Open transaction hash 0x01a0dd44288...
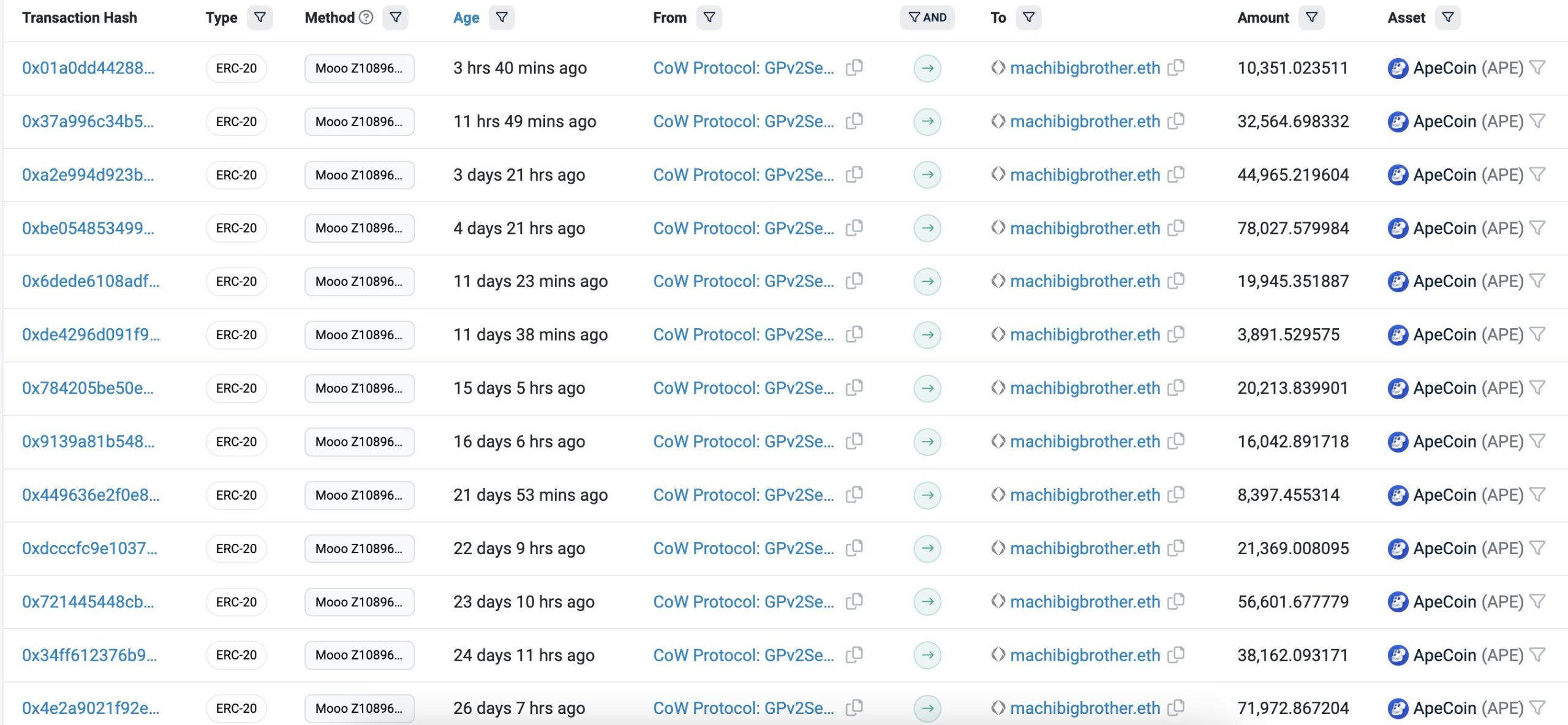Screen dimensions: 1568x725 point(88,67)
